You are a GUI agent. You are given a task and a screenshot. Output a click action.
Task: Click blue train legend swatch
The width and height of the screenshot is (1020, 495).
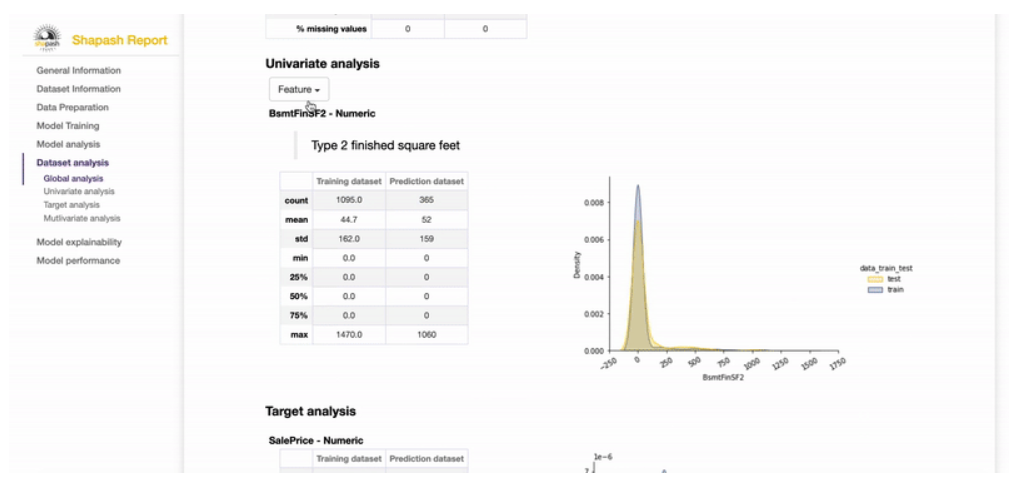click(876, 289)
